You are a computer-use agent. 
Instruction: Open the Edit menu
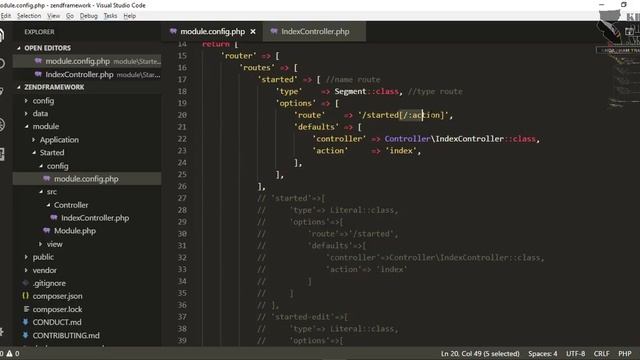pos(6,16)
